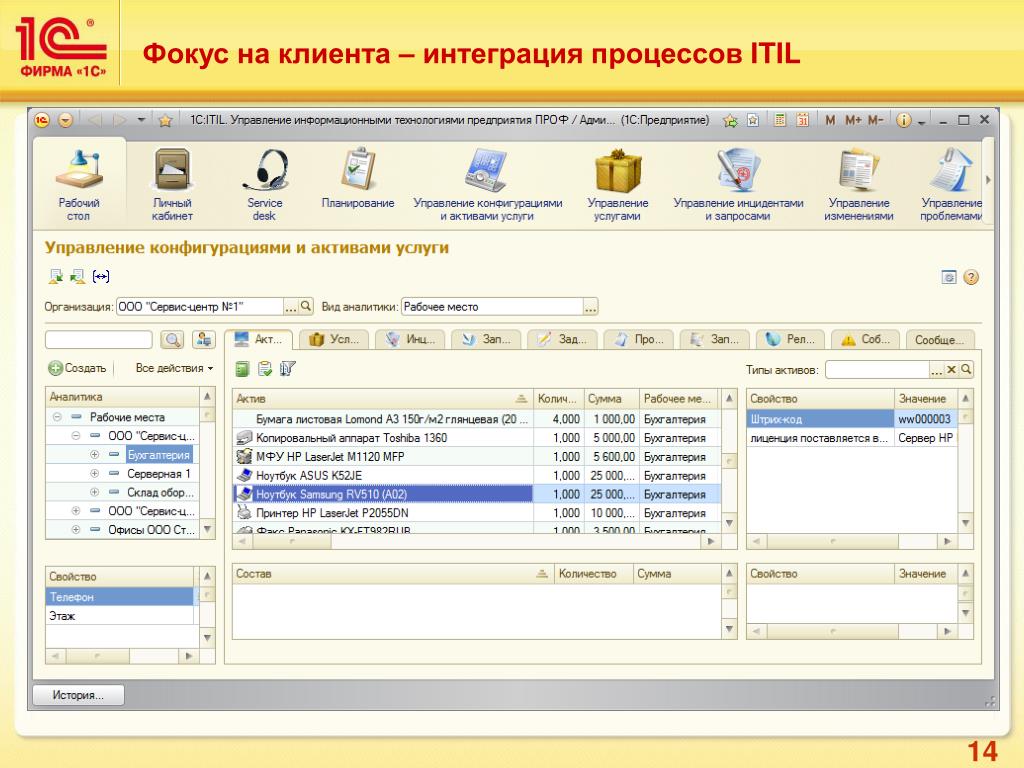This screenshot has width=1024, height=768.
Task: Click the Создать button
Action: click(x=77, y=368)
